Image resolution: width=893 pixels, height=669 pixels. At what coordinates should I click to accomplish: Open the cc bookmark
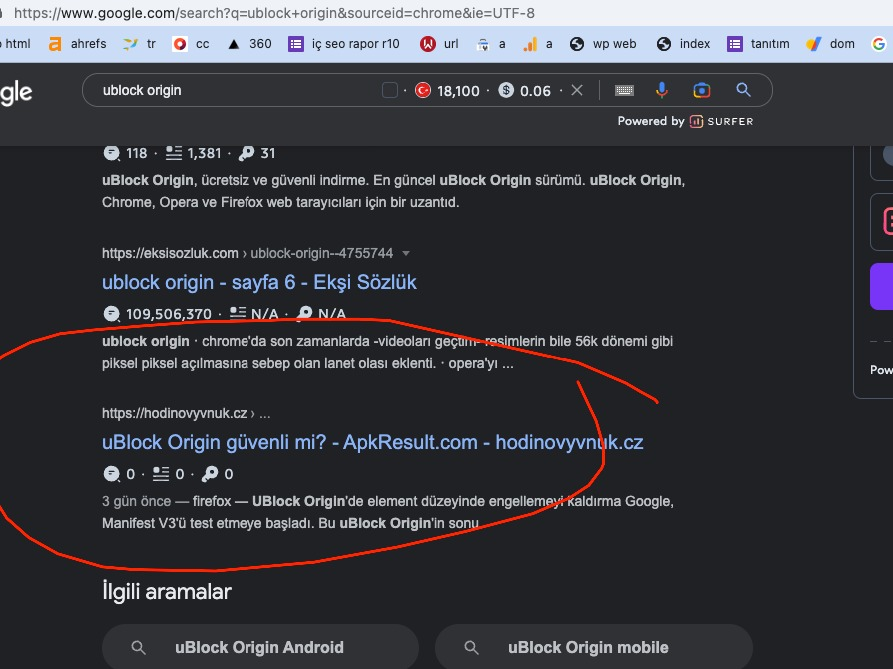coord(191,44)
